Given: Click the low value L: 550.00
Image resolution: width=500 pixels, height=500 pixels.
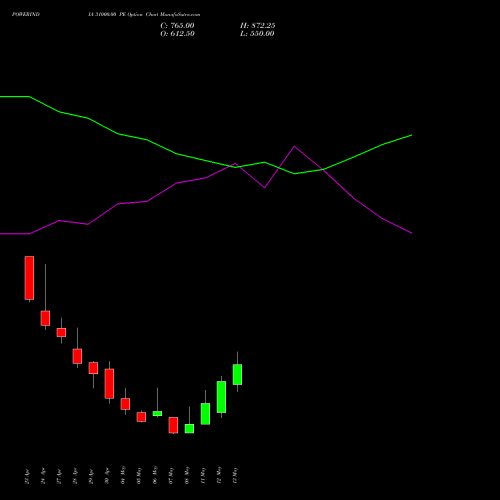Looking at the screenshot, I should click(257, 34).
